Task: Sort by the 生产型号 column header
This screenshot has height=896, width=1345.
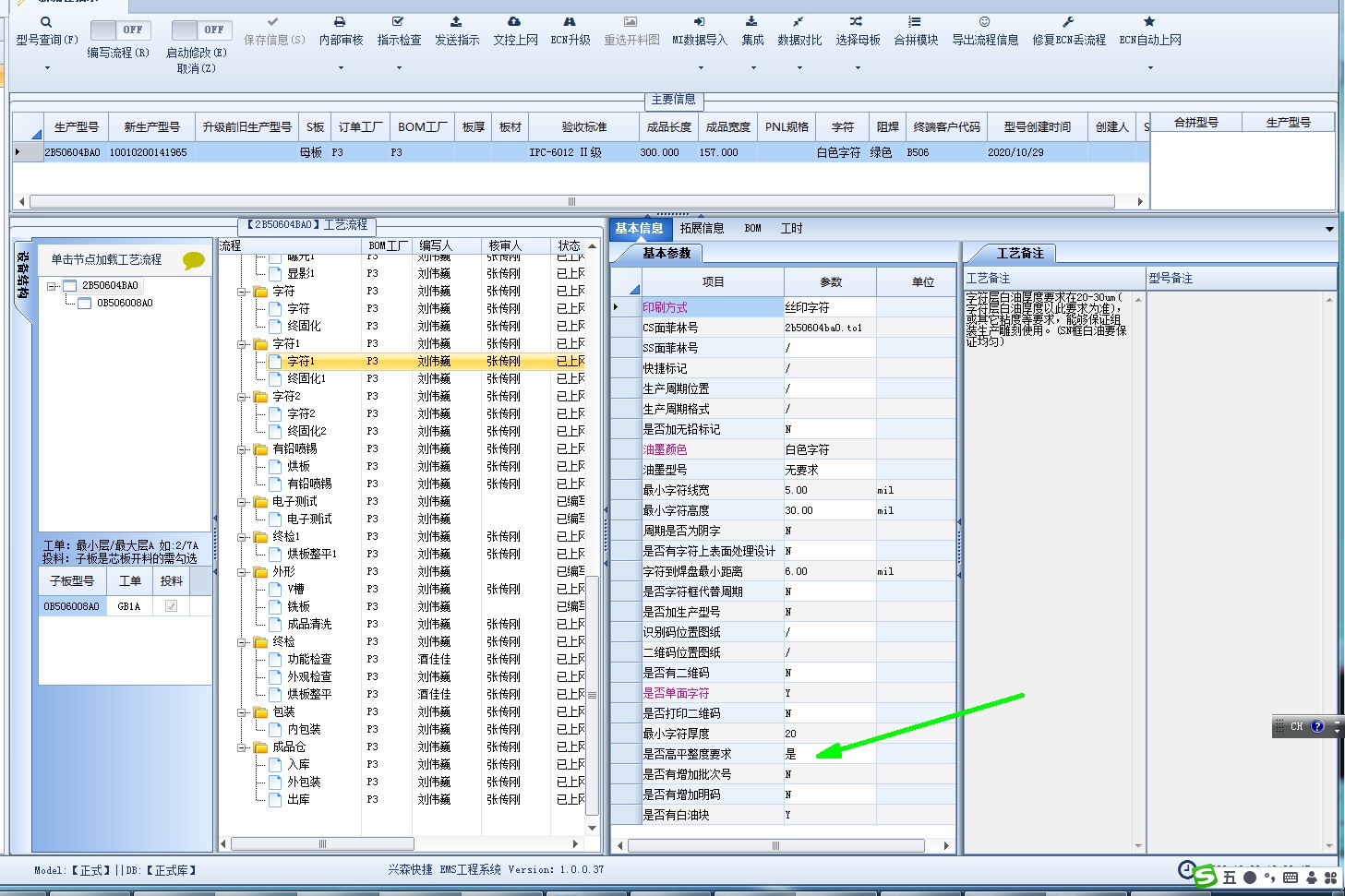Action: [77, 127]
